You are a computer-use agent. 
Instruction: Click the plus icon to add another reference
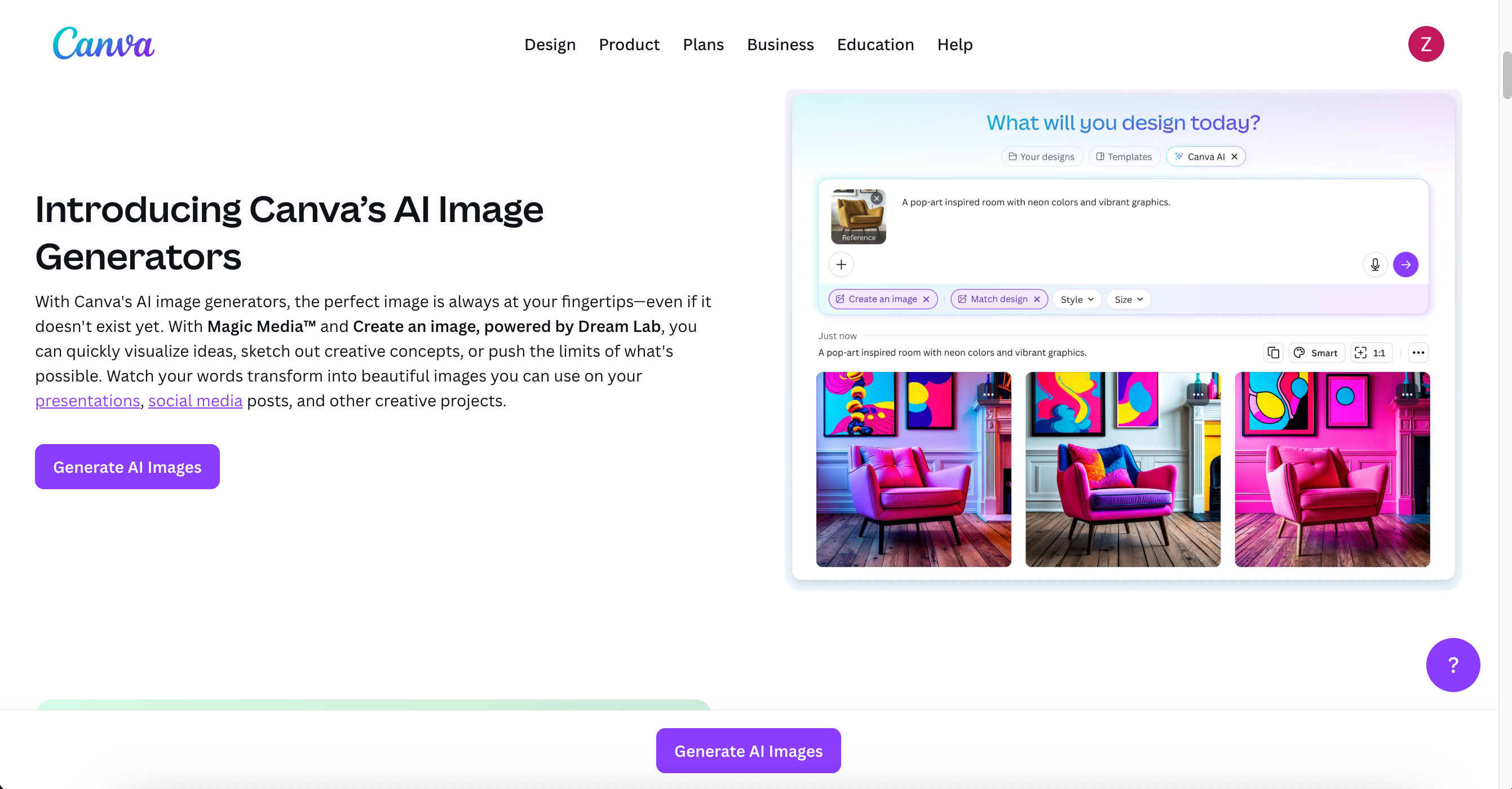point(841,264)
